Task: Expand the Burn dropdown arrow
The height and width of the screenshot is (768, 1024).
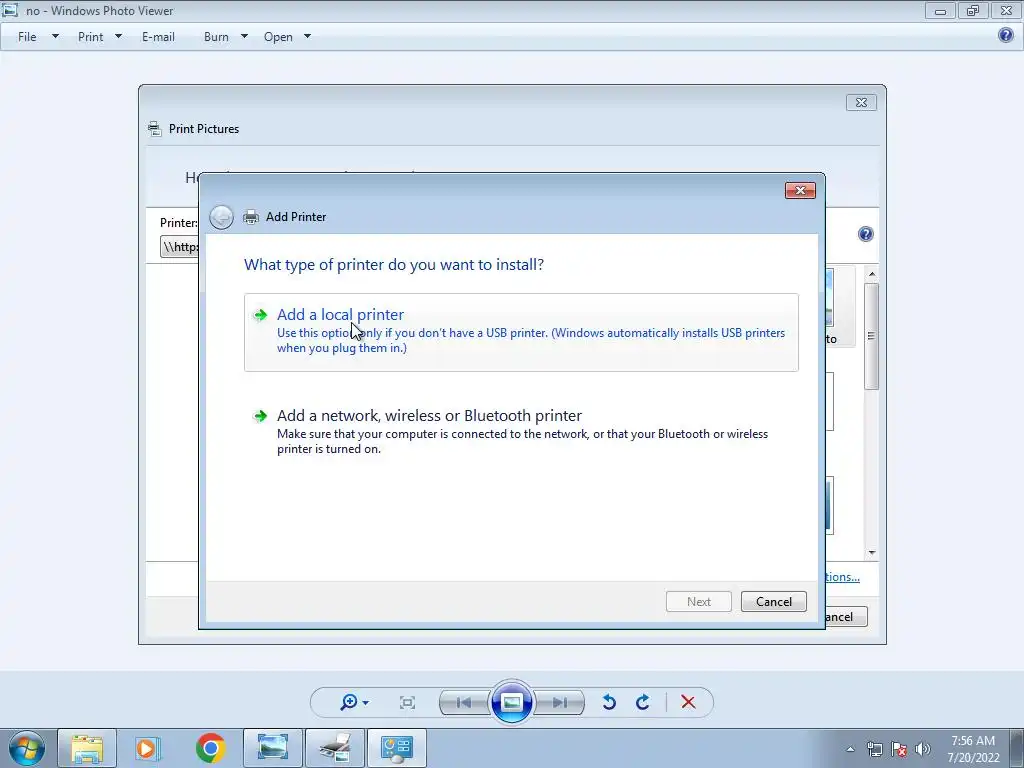Action: click(x=244, y=37)
